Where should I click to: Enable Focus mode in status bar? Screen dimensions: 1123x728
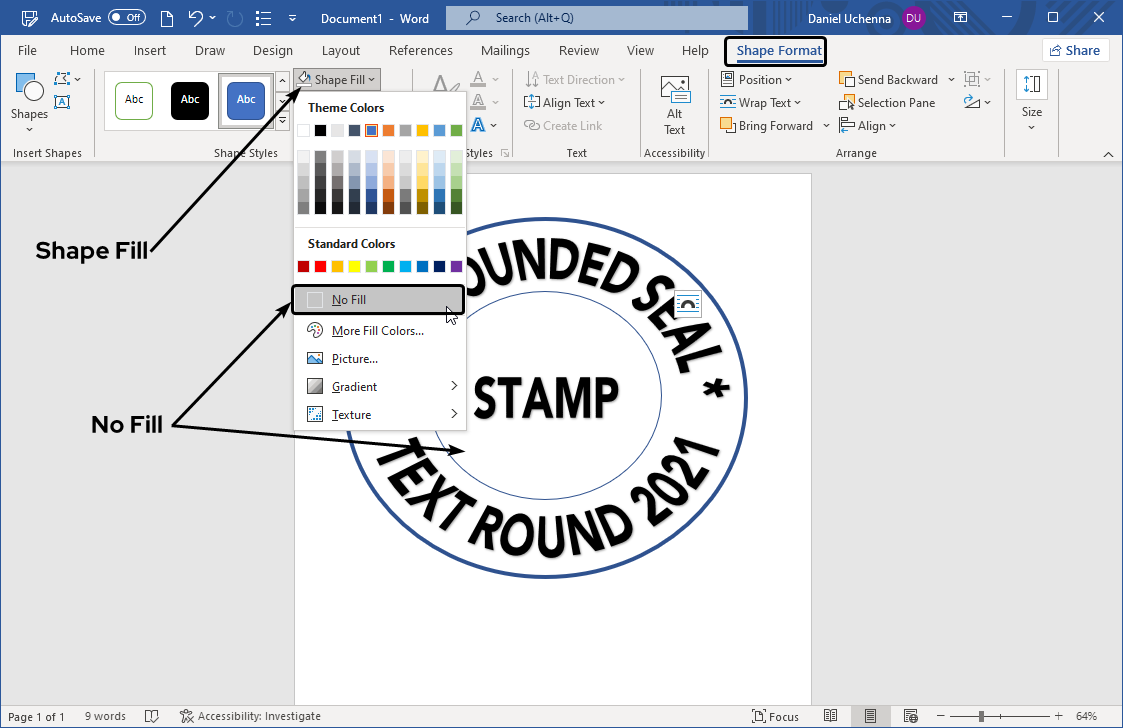(x=776, y=715)
